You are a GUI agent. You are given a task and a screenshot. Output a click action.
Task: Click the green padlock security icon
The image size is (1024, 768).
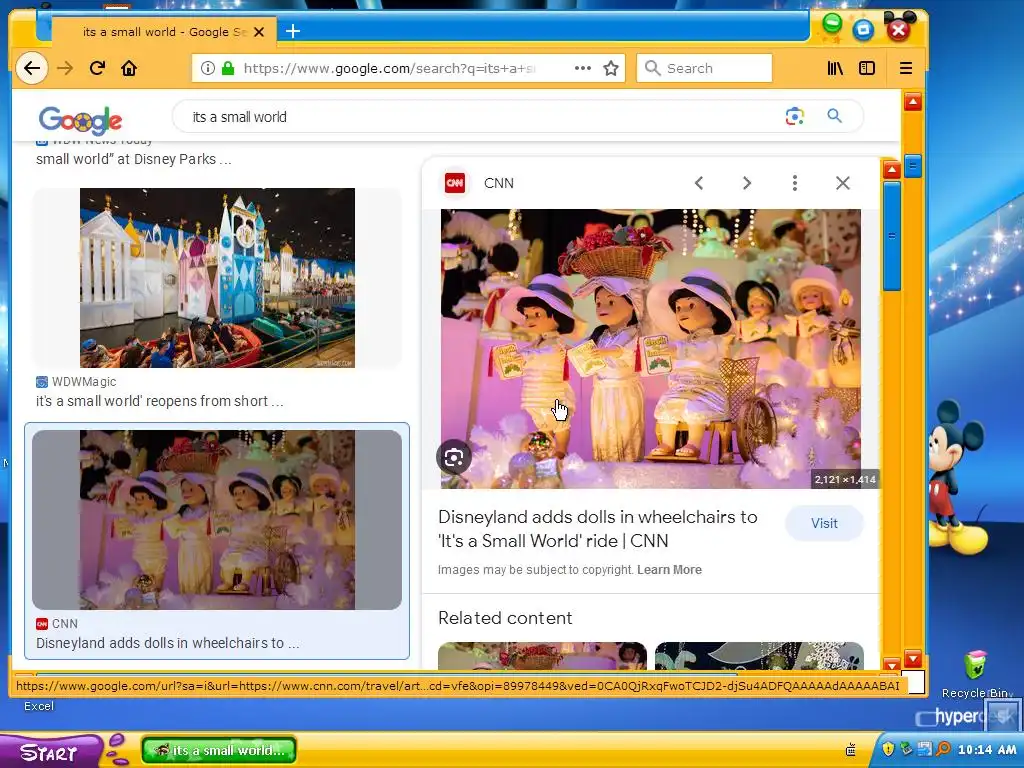pos(228,68)
